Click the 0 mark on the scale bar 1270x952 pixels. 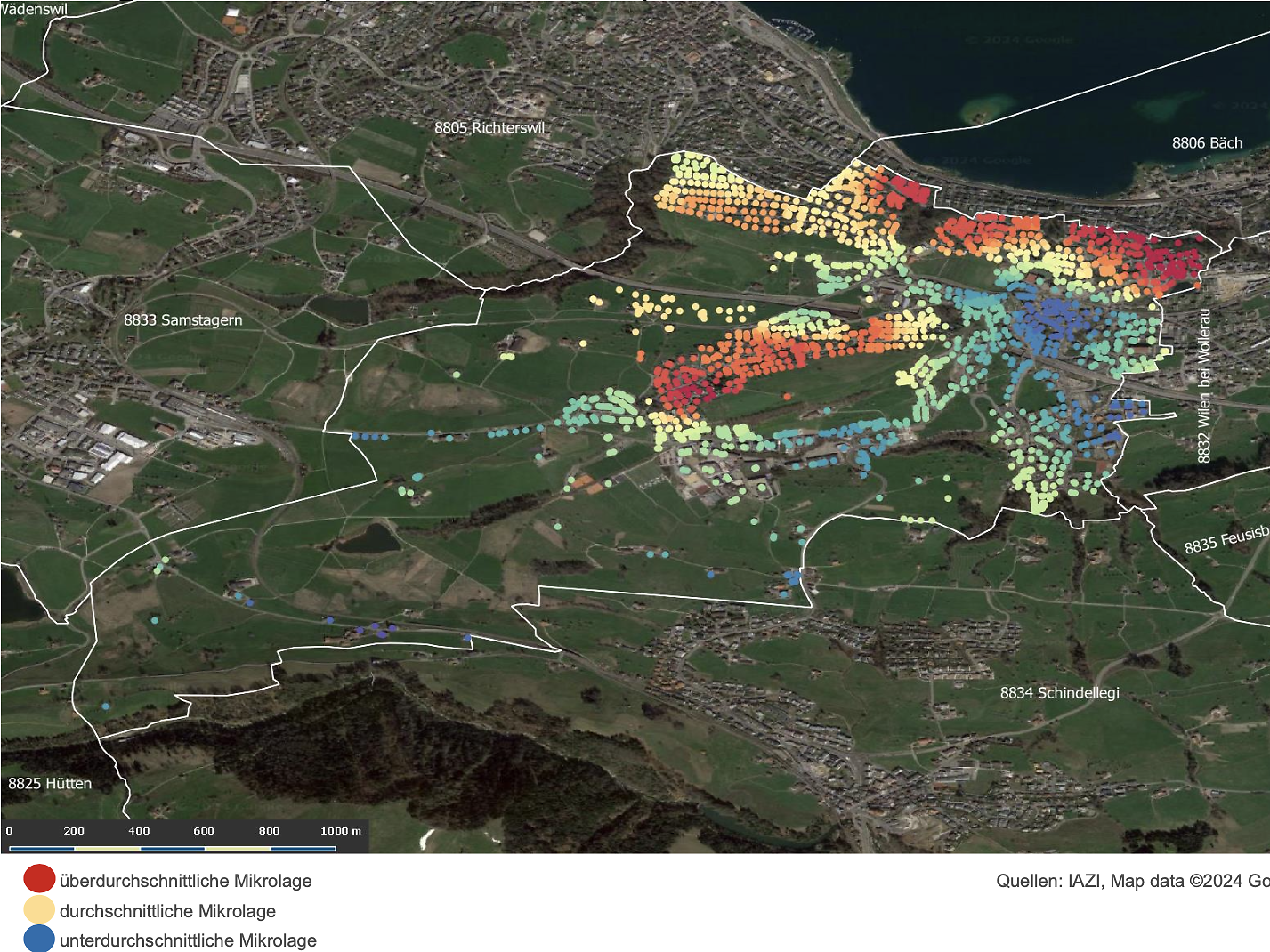(x=10, y=831)
